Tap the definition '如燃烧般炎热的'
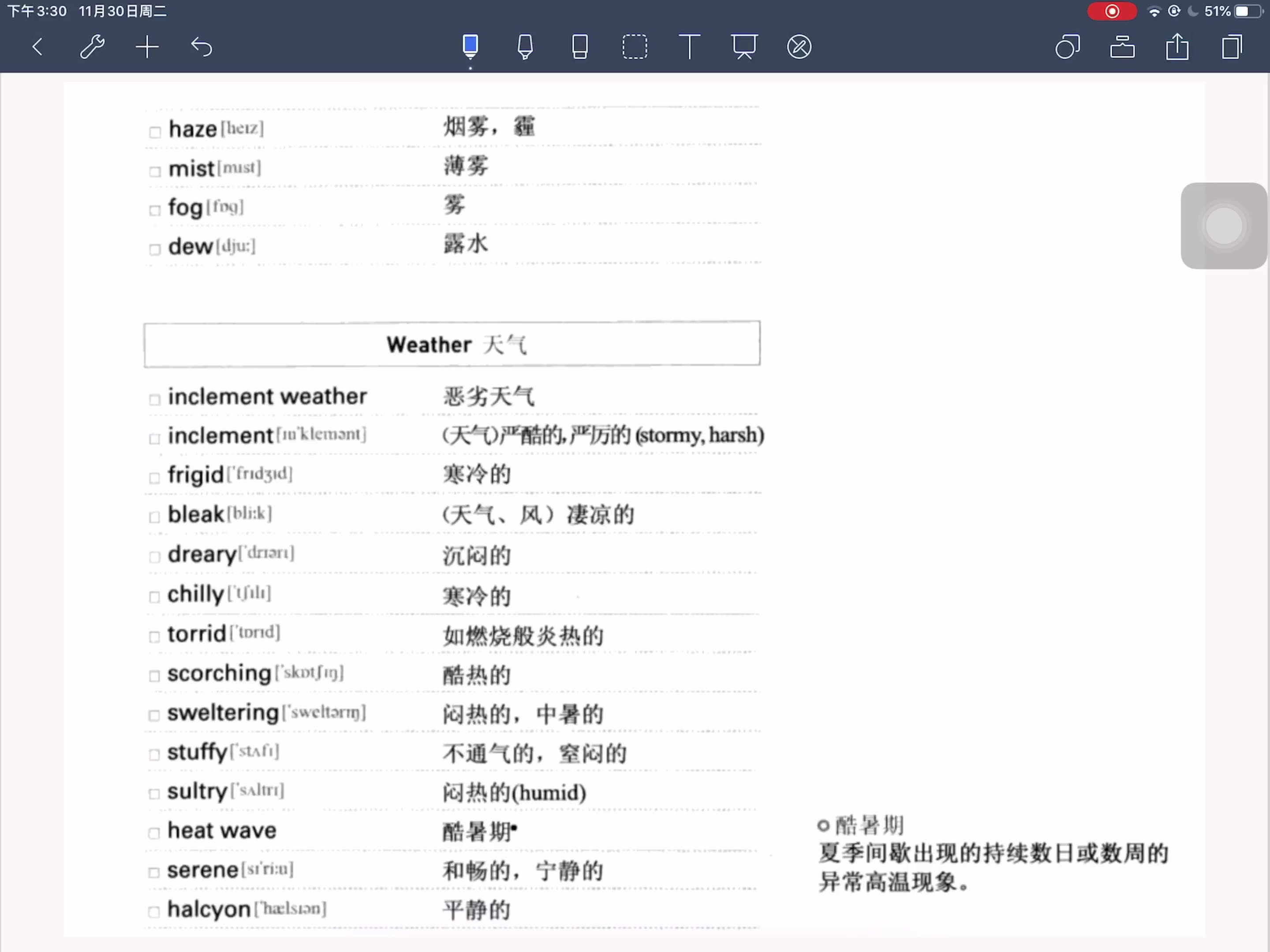The height and width of the screenshot is (952, 1270). (523, 636)
